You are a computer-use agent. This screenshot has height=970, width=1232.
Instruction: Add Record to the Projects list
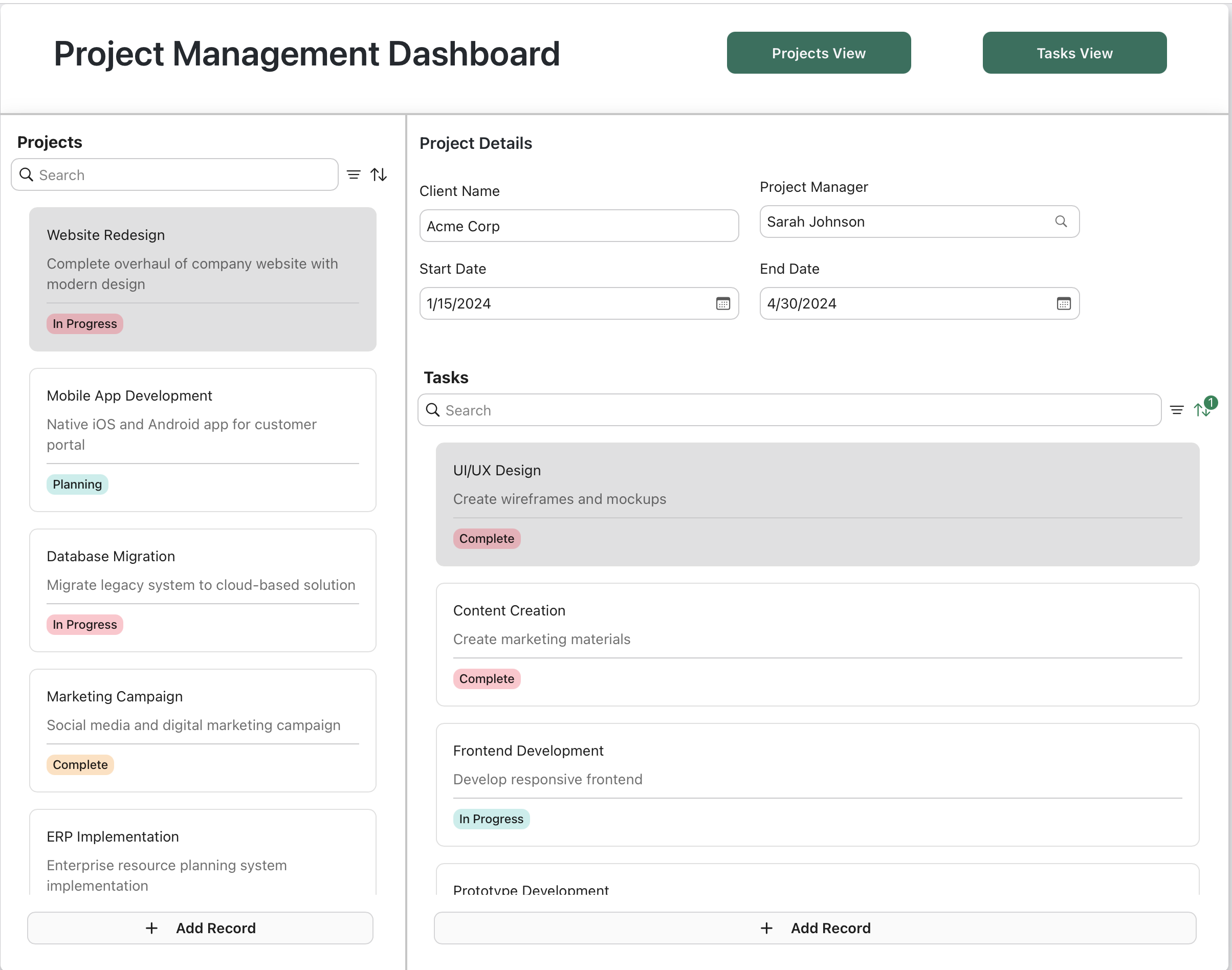pos(201,928)
